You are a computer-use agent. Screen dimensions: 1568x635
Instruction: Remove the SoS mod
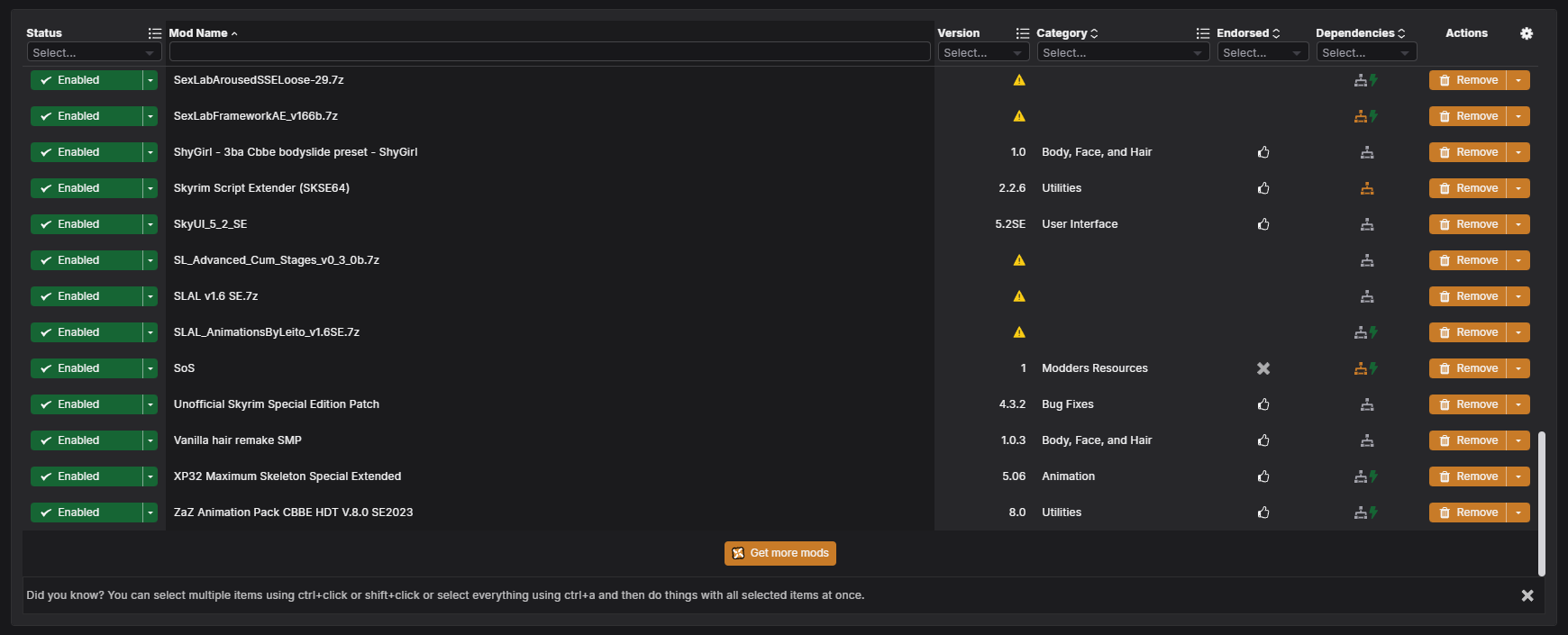point(1468,368)
